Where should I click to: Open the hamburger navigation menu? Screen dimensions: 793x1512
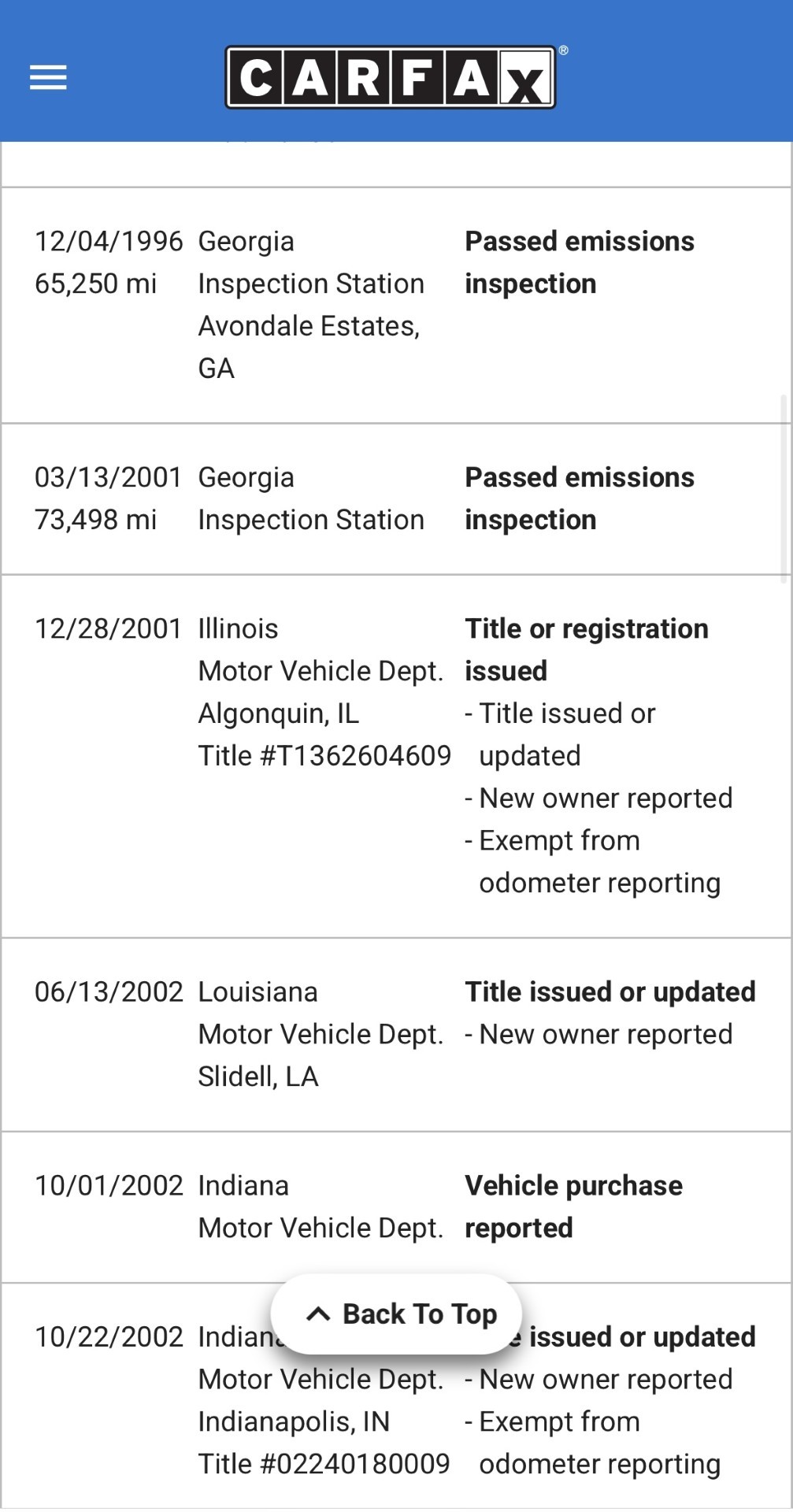(48, 77)
